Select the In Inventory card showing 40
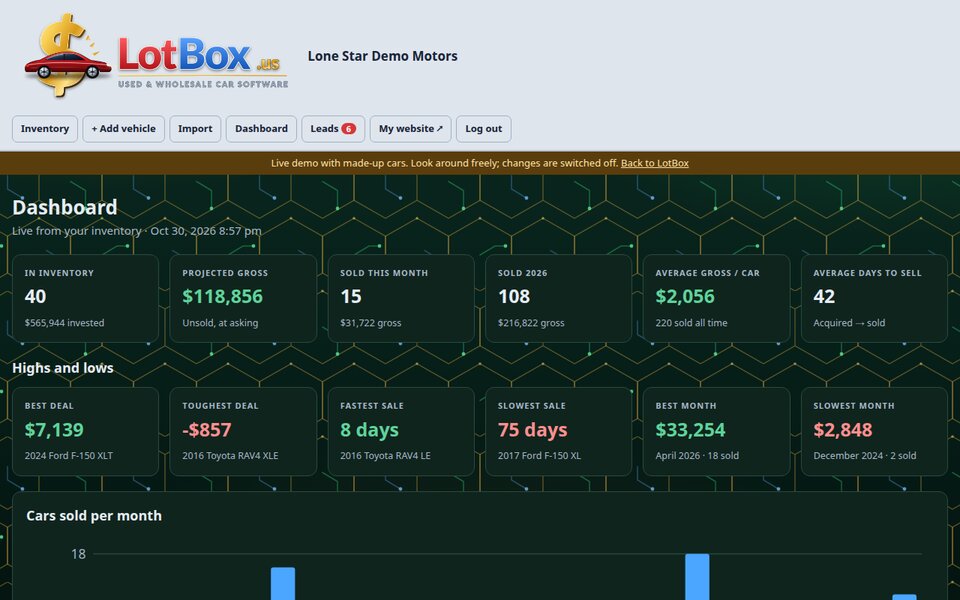This screenshot has width=960, height=600. [86, 298]
